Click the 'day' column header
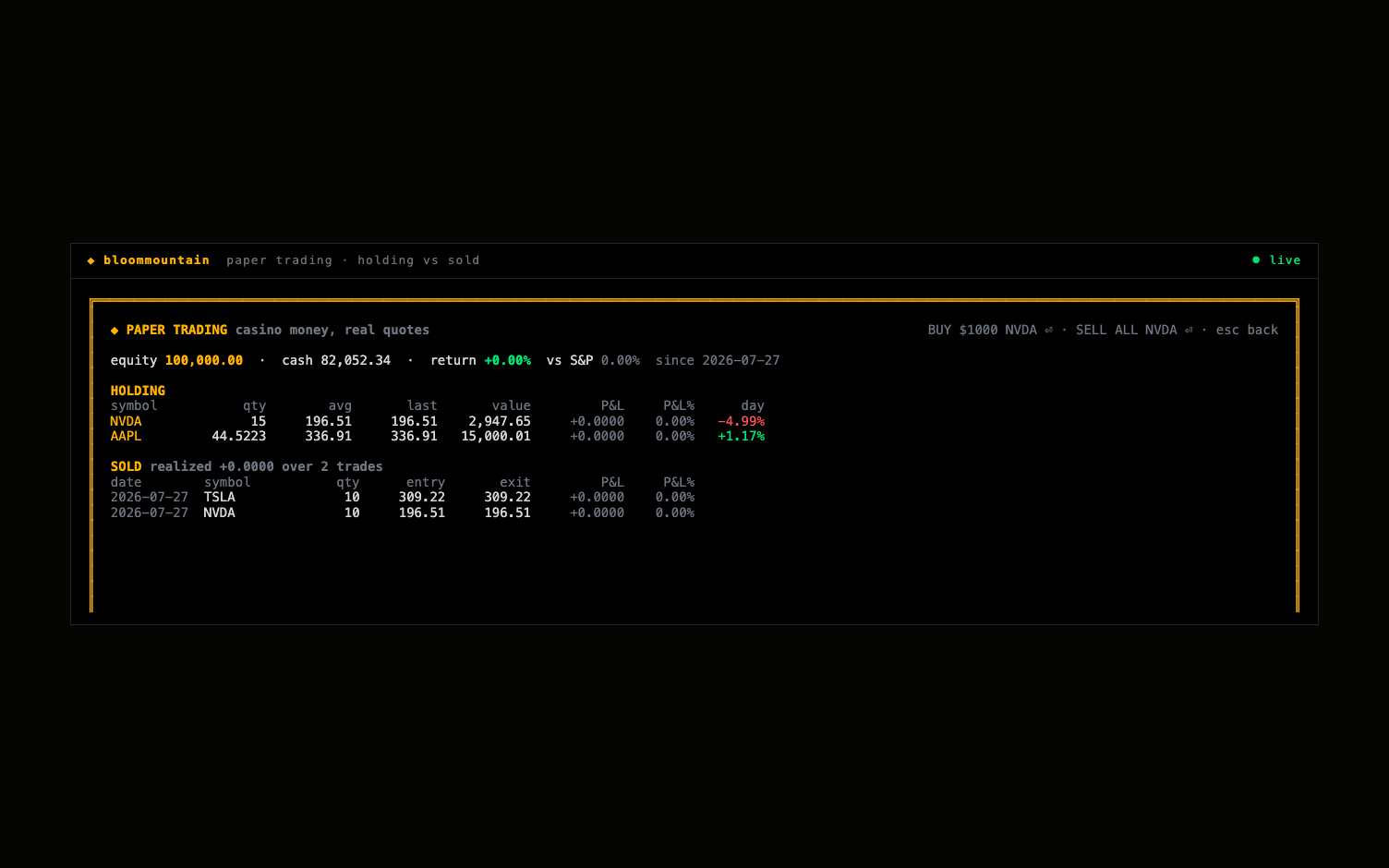The image size is (1389, 868). click(753, 406)
